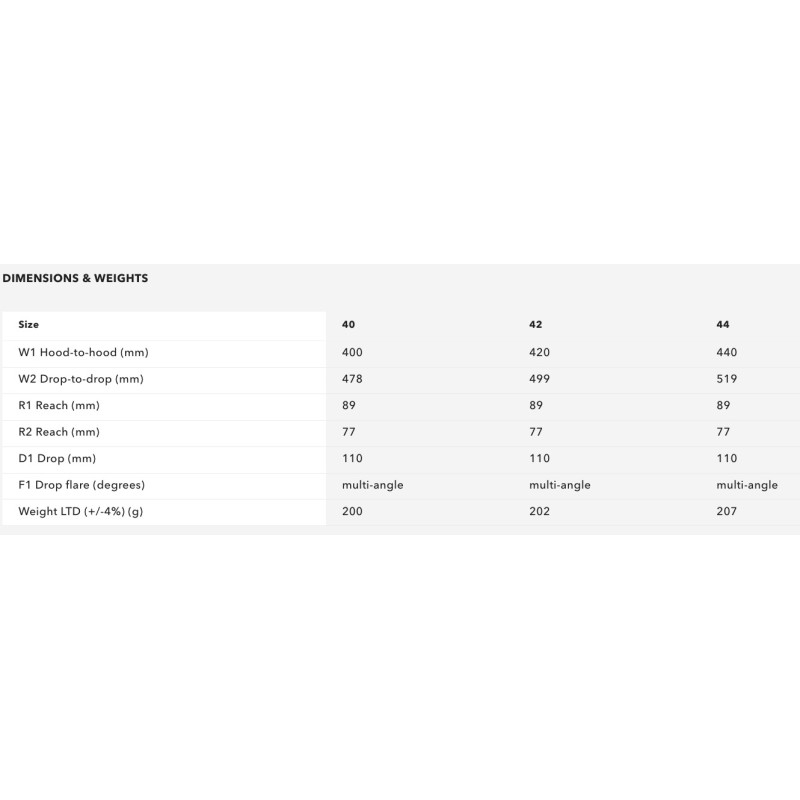Select the 200 weight value for size 40
This screenshot has width=800, height=800.
[352, 511]
